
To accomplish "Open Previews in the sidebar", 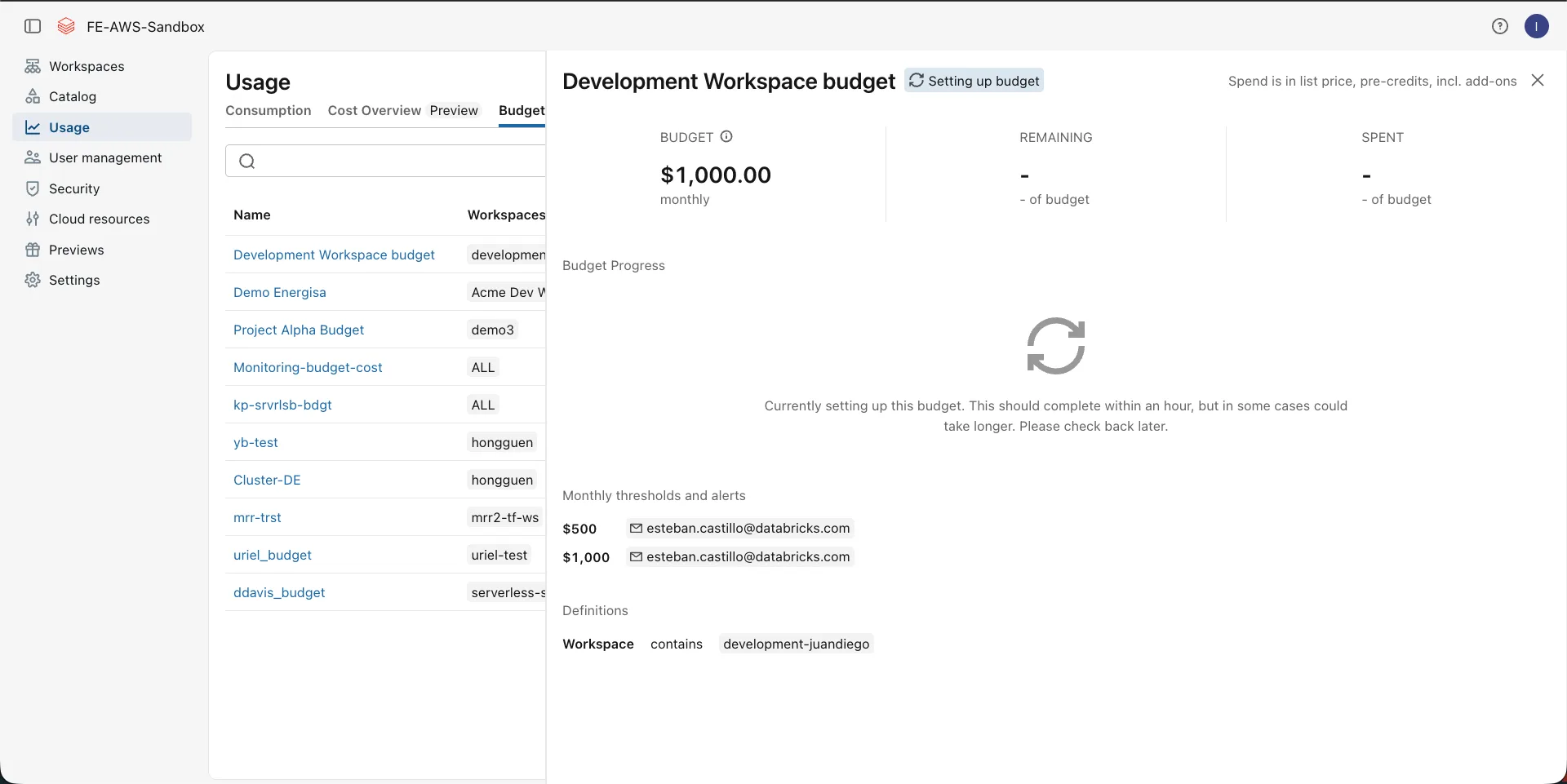I will tap(102, 250).
